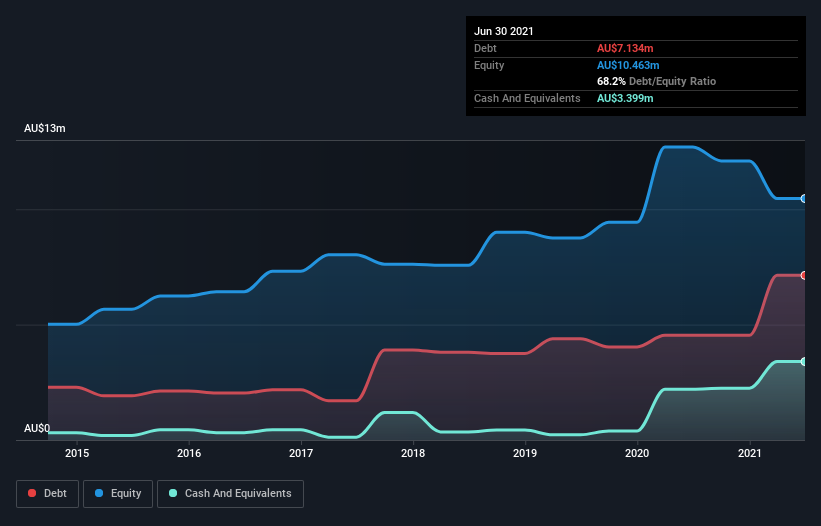
Task: Click the 2020 x-axis label
Action: [637, 453]
